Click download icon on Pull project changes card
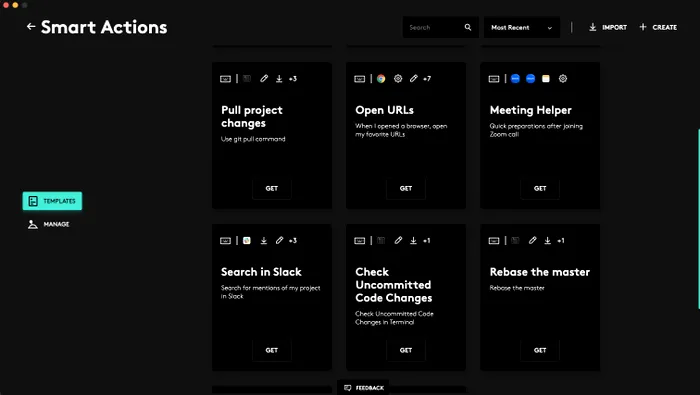This screenshot has width=700, height=395. pyautogui.click(x=279, y=79)
